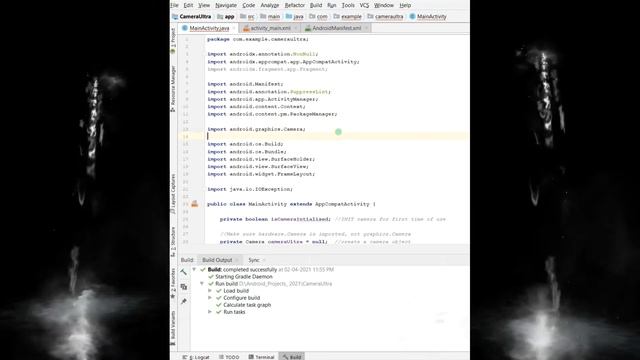640x360 pixels.
Task: Close the AndroidManifest.xml tab
Action: point(367,28)
